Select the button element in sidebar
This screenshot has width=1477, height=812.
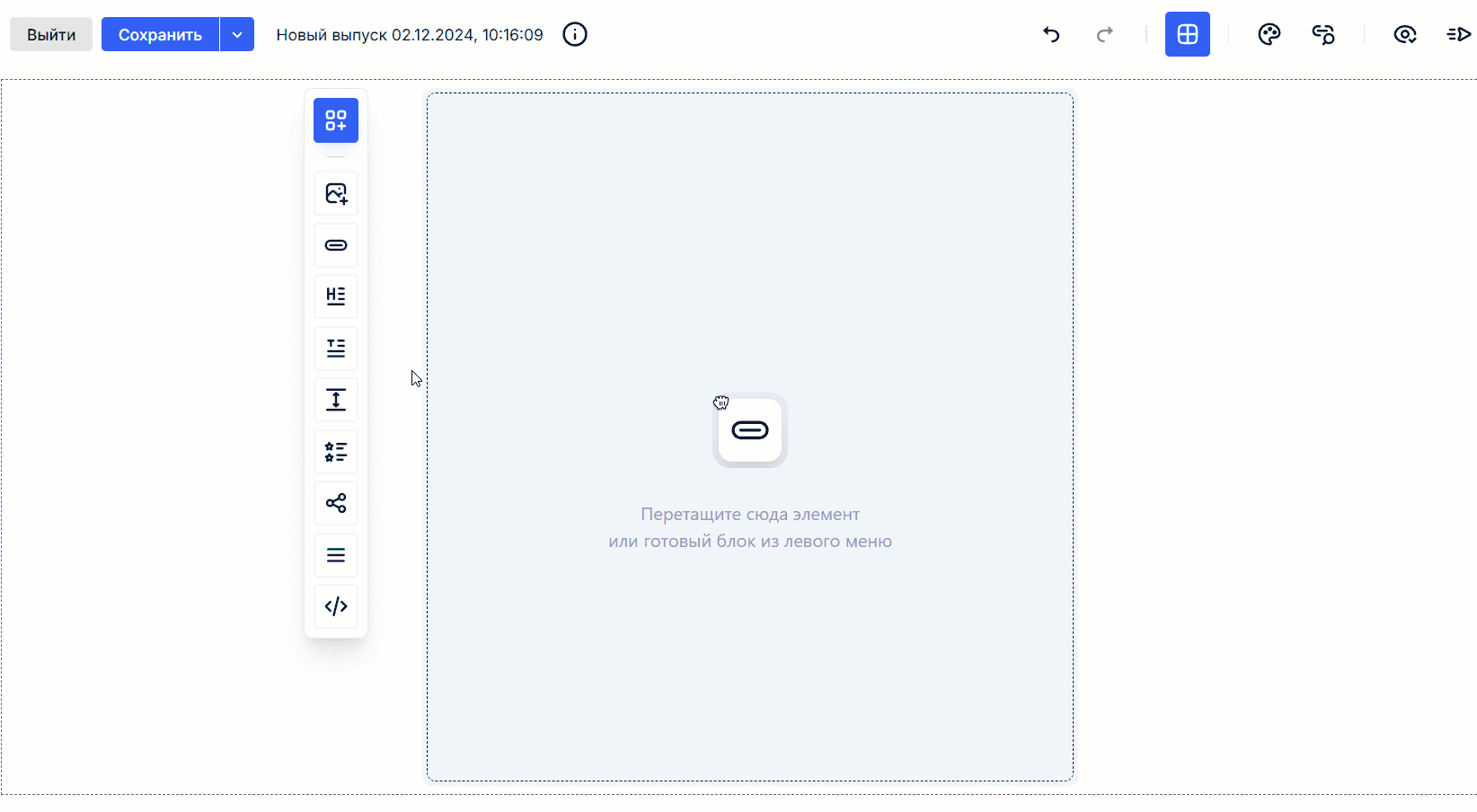[x=336, y=245]
